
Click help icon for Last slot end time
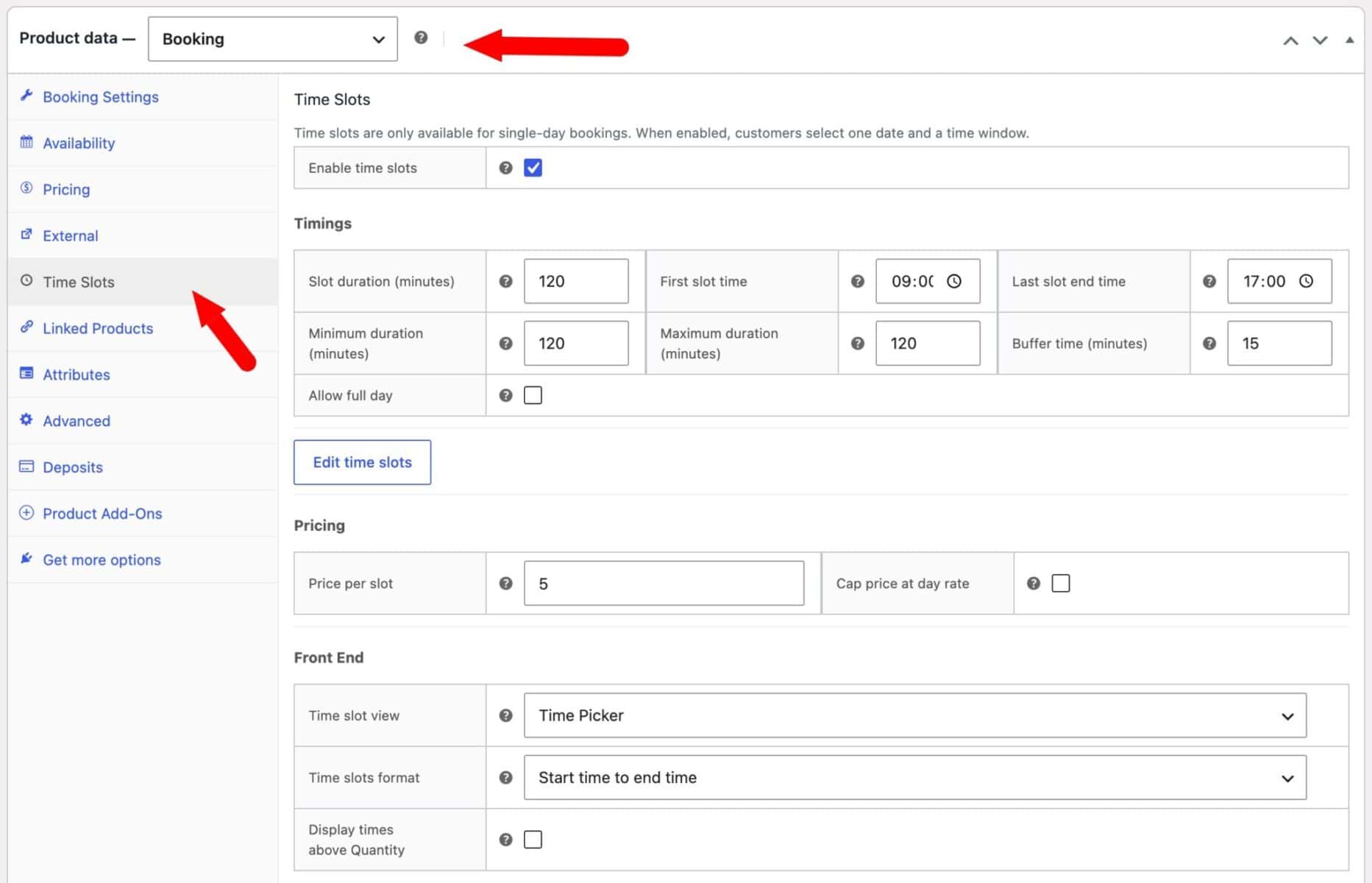point(1209,281)
